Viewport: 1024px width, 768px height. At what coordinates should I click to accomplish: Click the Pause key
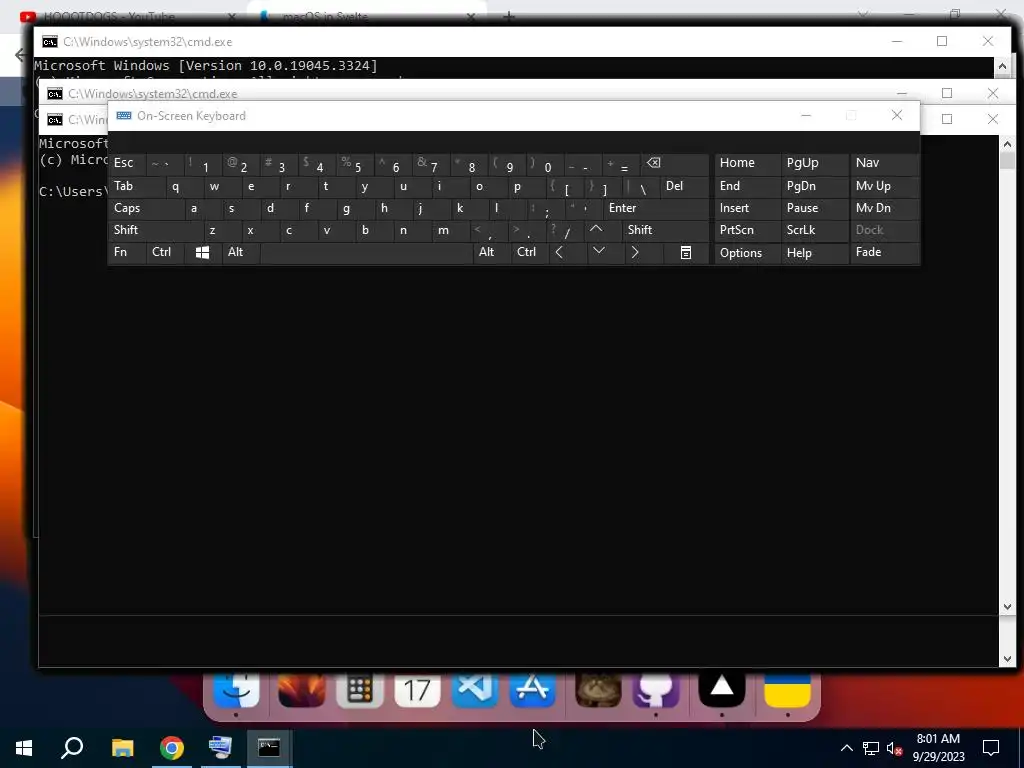[x=814, y=208]
